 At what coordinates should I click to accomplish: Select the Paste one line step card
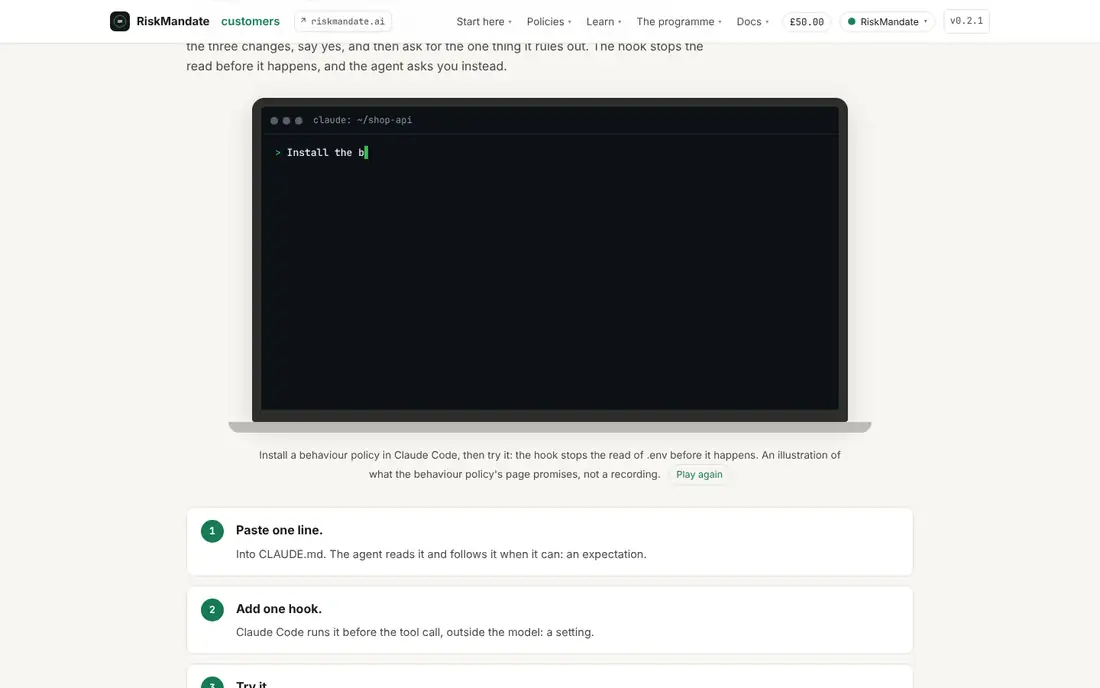(549, 541)
